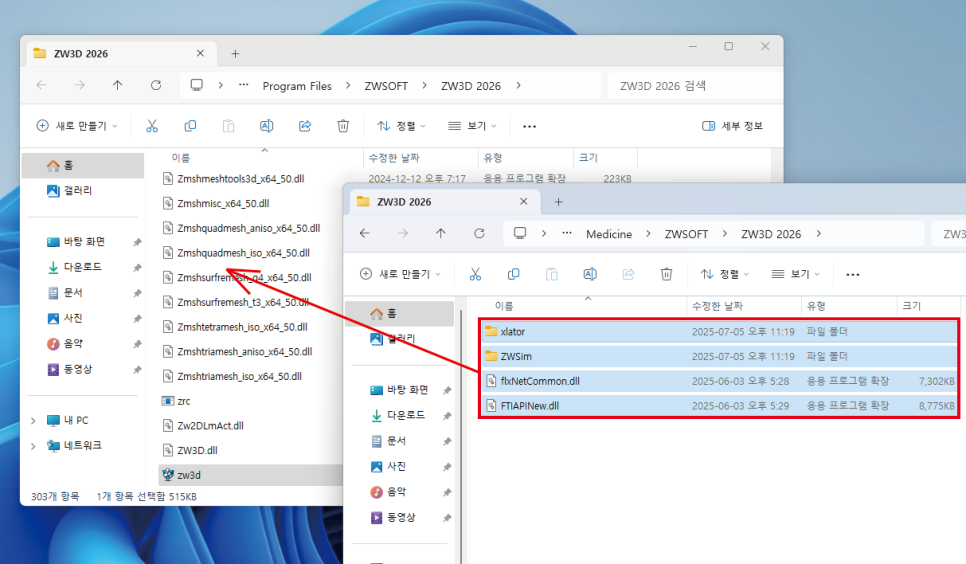The width and height of the screenshot is (966, 564).
Task: Open 새로 만들기 dropdown in Medicine window
Action: pyautogui.click(x=400, y=274)
